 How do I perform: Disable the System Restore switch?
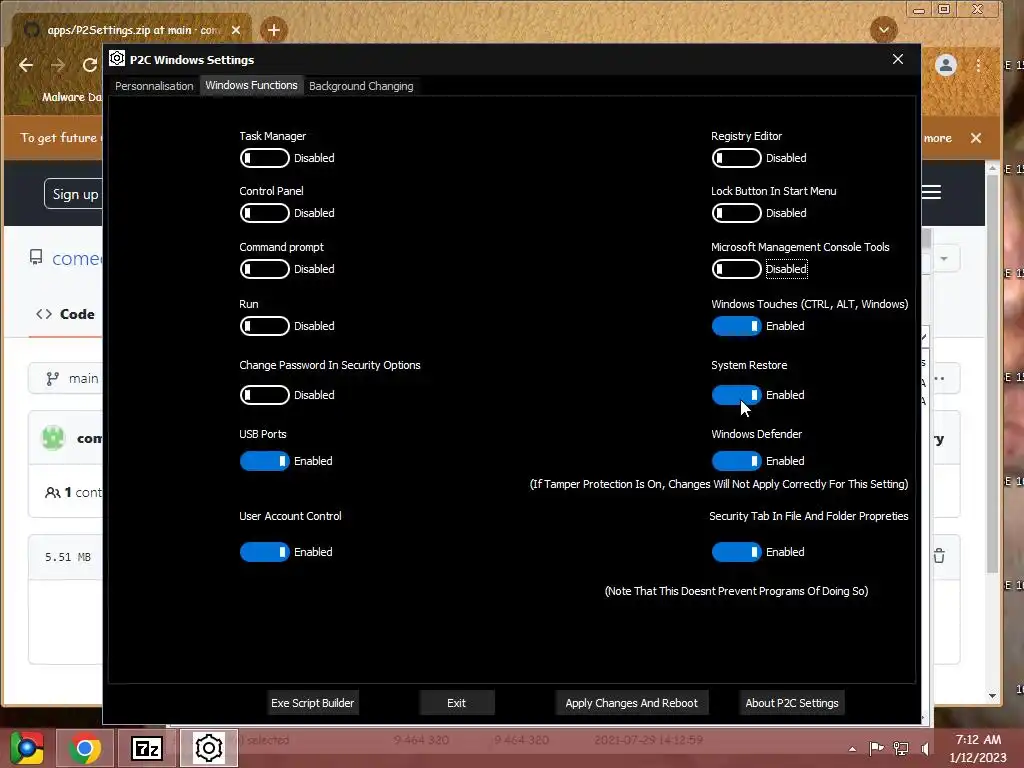736,395
